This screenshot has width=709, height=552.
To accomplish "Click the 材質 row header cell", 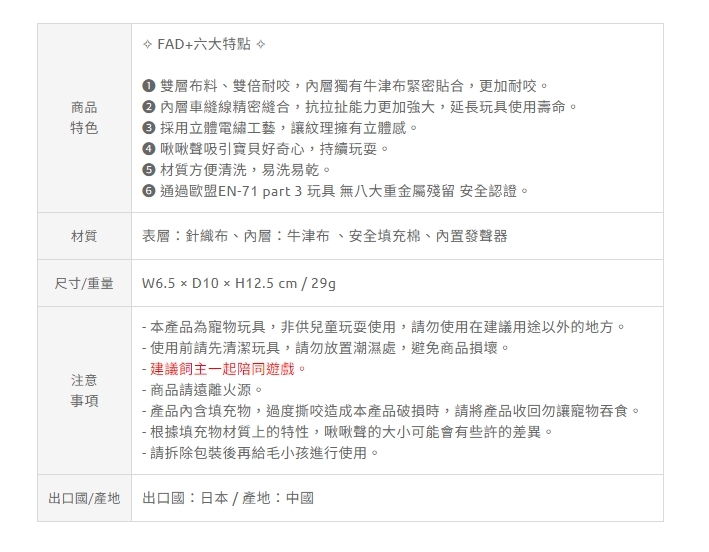I will (x=84, y=236).
